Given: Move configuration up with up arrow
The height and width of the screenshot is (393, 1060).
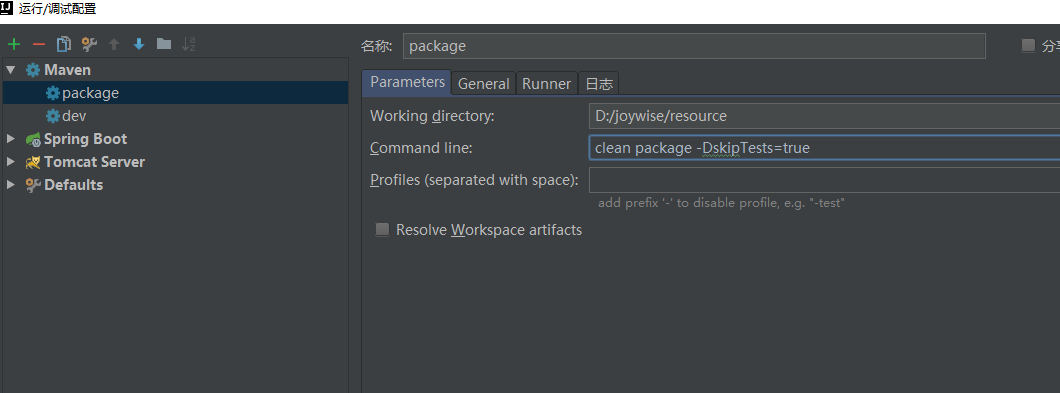Looking at the screenshot, I should (x=114, y=45).
